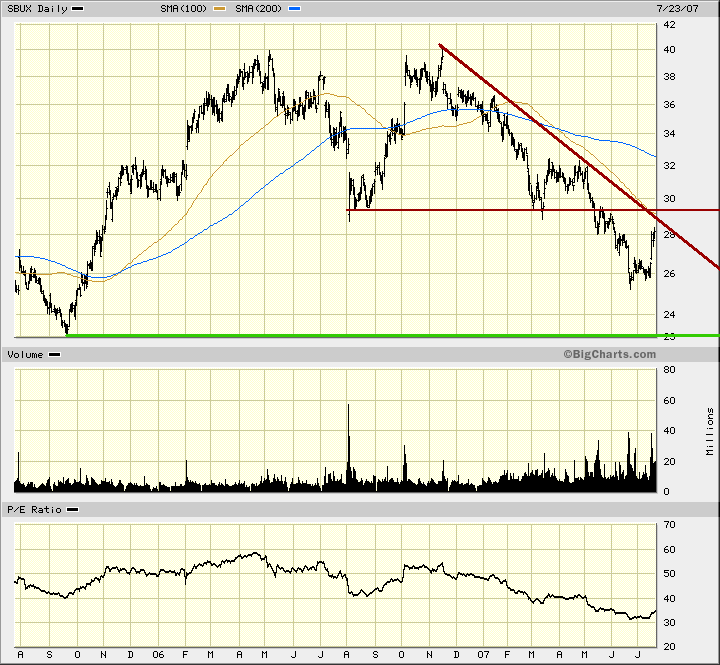The height and width of the screenshot is (665, 720).
Task: Click the 26 price axis label
Action: [669, 274]
